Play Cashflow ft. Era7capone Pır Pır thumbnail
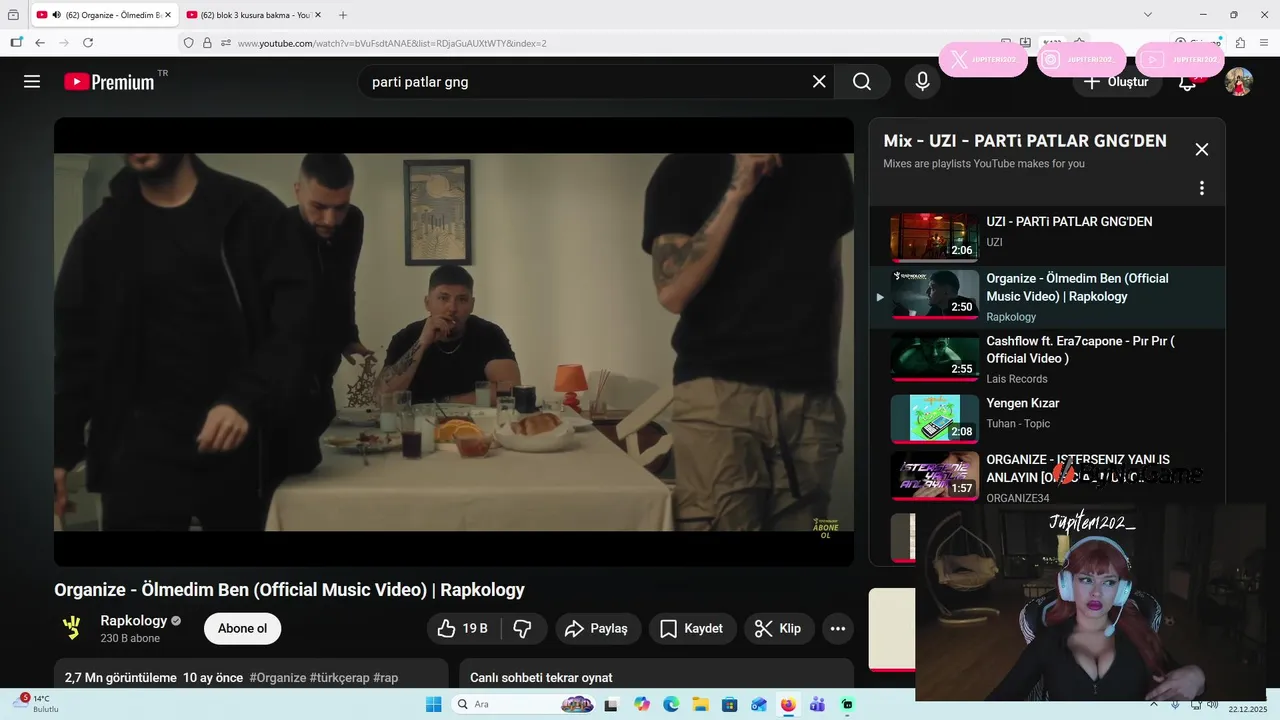Viewport: 1280px width, 720px height. click(935, 357)
